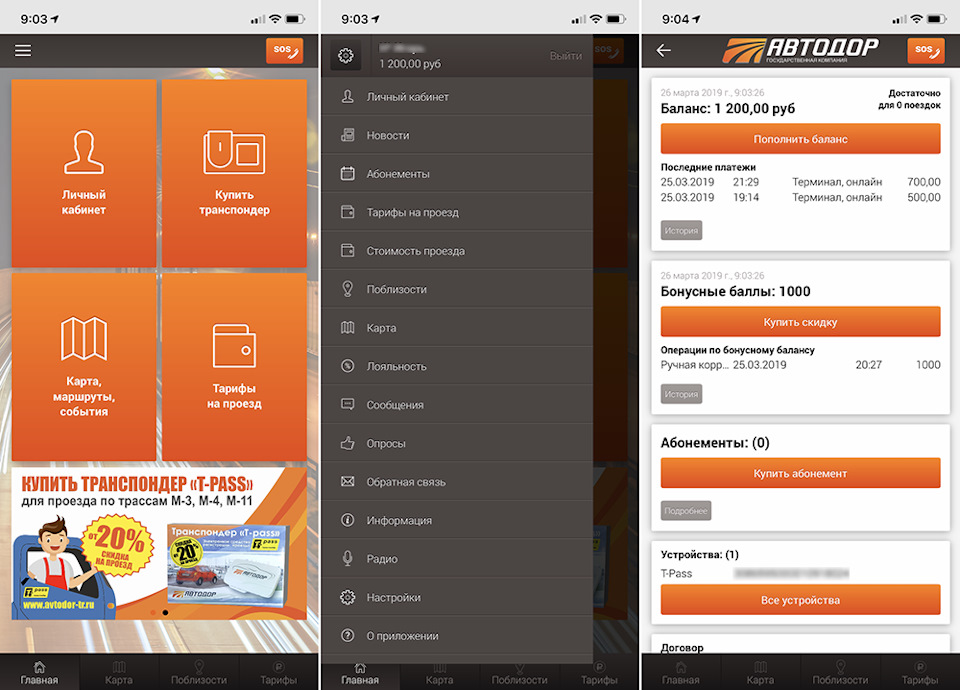Click the Сообщения message icon
Image resolution: width=960 pixels, height=690 pixels.
click(x=348, y=405)
